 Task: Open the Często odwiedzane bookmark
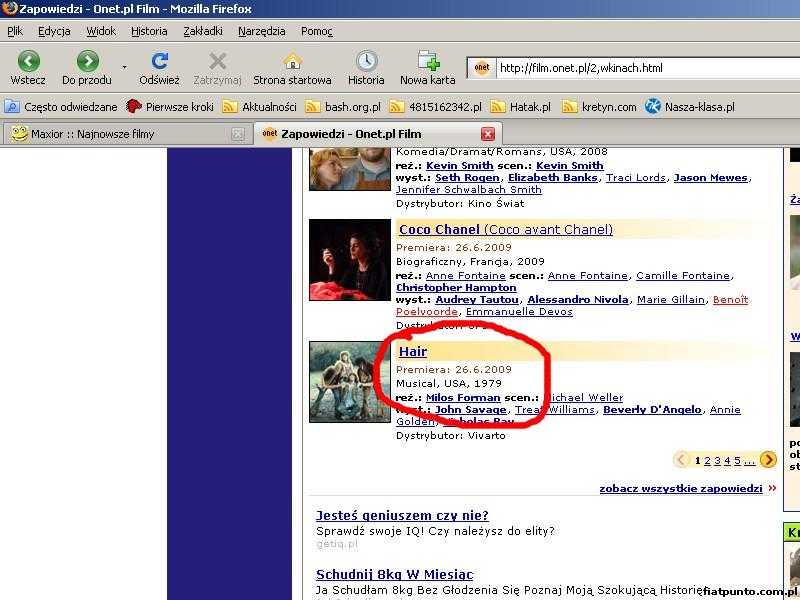61,107
